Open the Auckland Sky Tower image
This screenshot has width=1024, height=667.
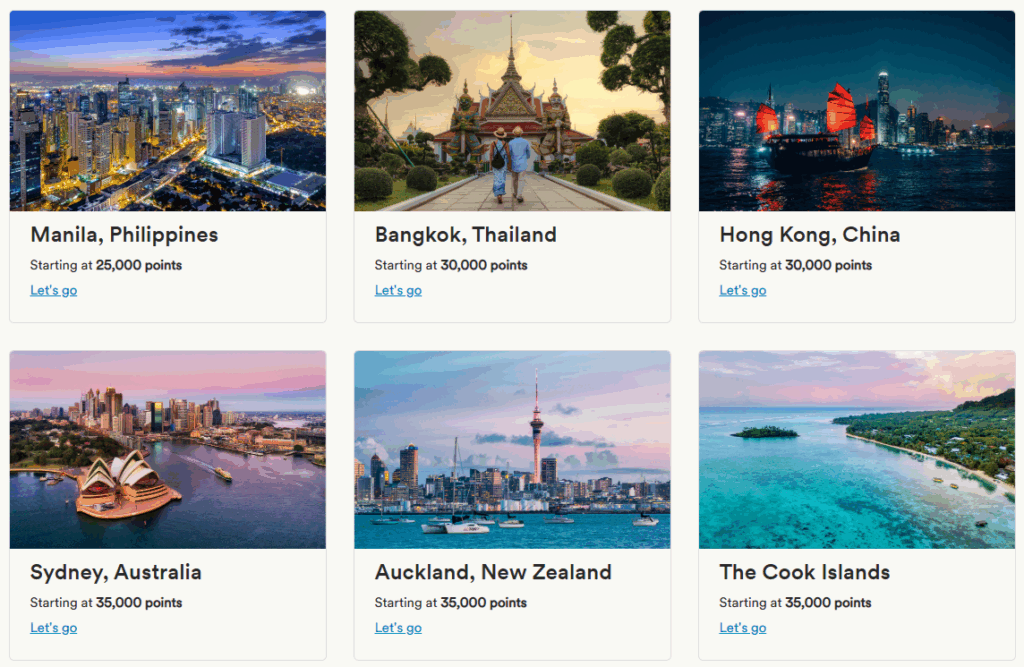(x=512, y=449)
